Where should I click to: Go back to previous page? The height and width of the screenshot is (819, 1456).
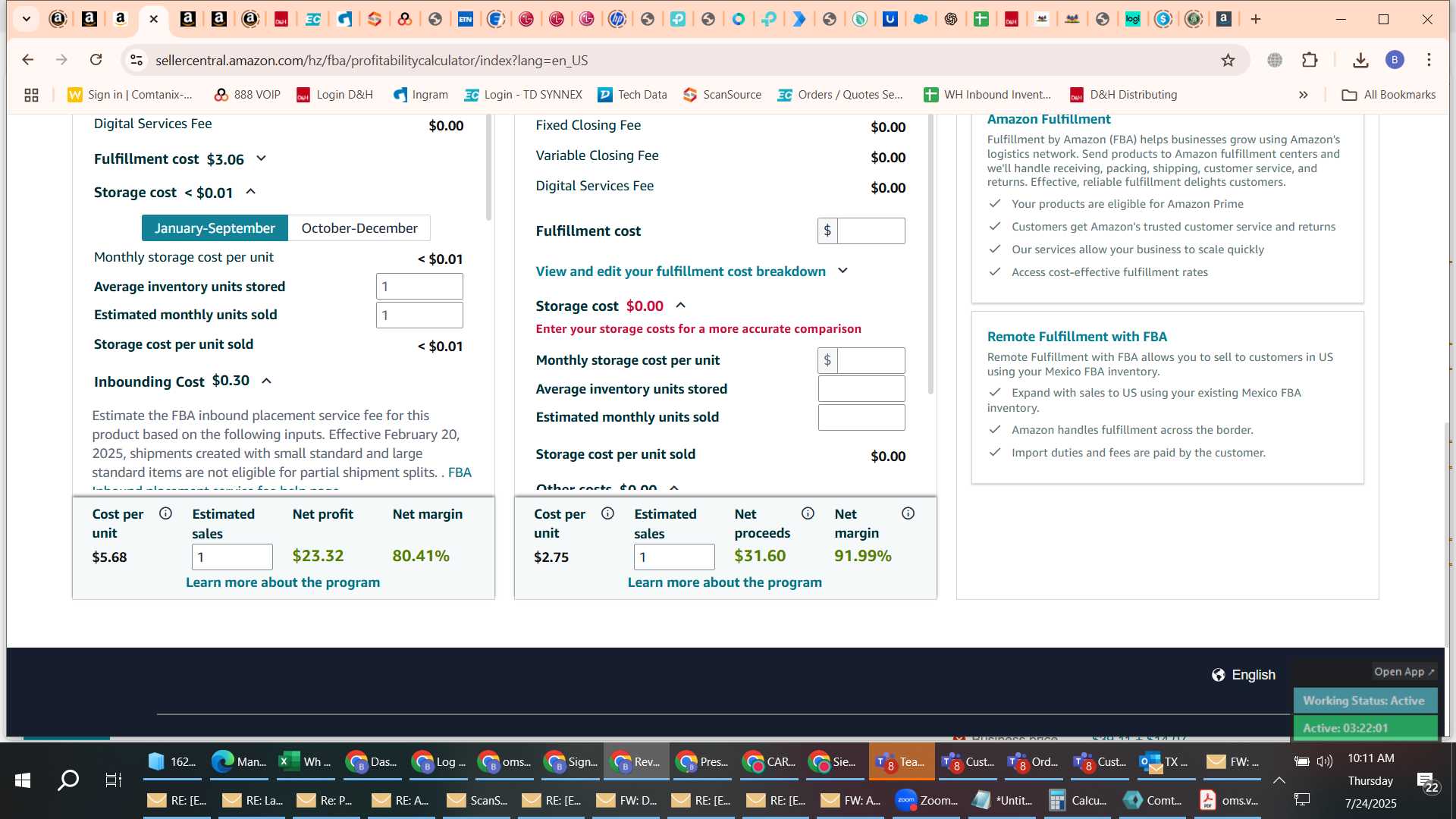click(x=28, y=60)
